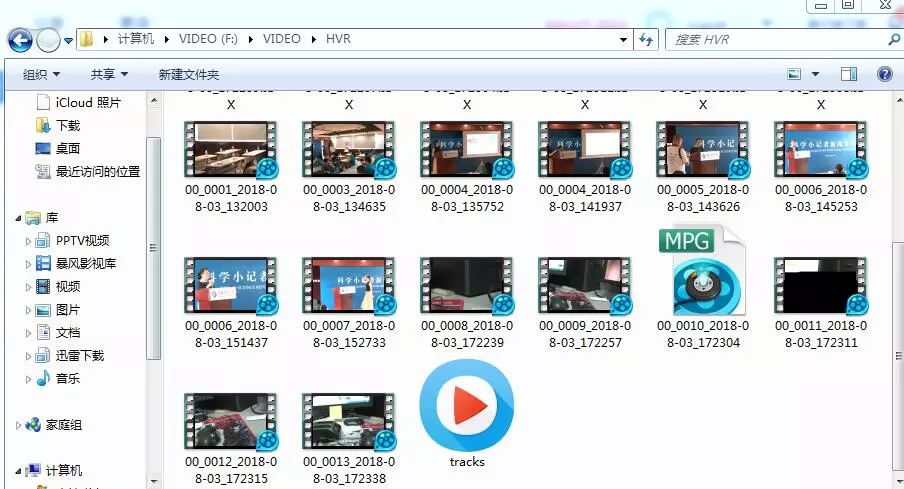Expand the PPTV视频 library node
The image size is (904, 489).
click(28, 241)
